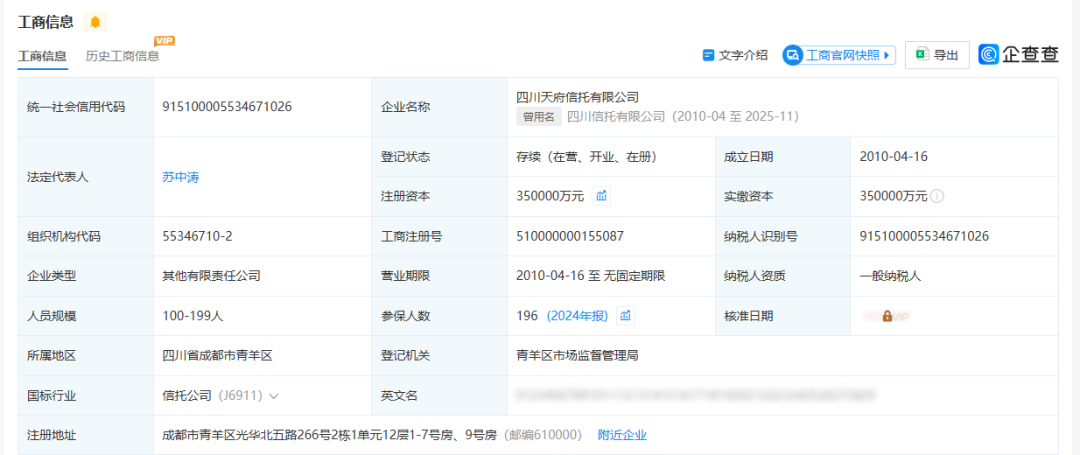Click 其他有限责任公司 company type
Viewport: 1080px width, 455px height.
[x=211, y=276]
